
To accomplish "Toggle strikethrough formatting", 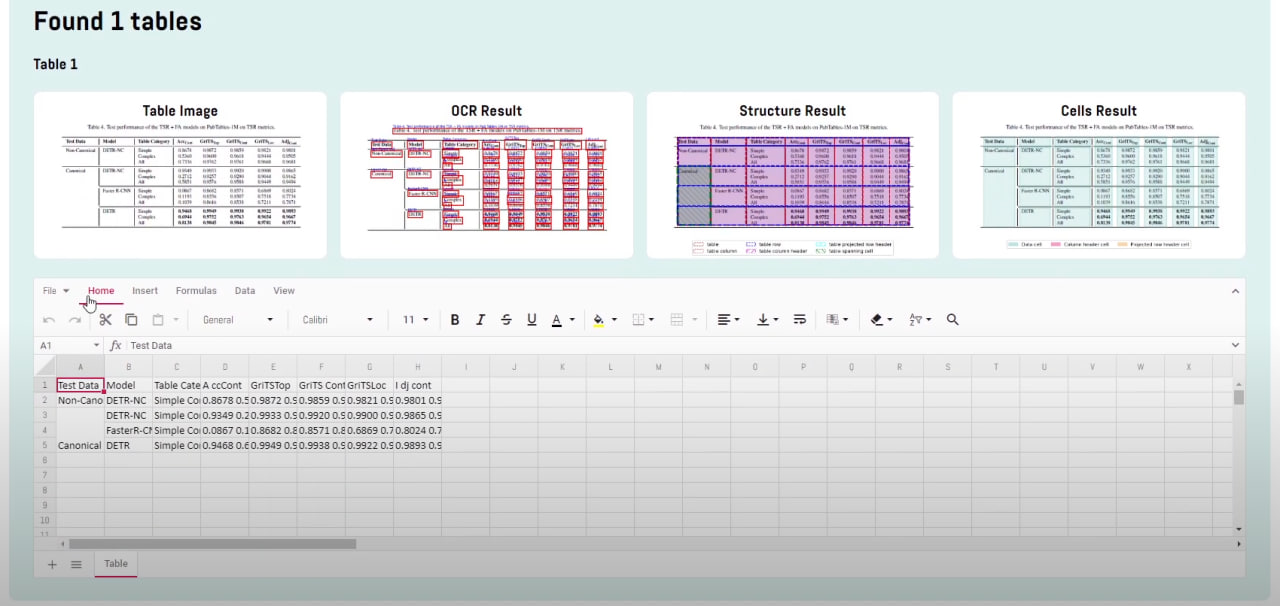I will click(x=506, y=320).
